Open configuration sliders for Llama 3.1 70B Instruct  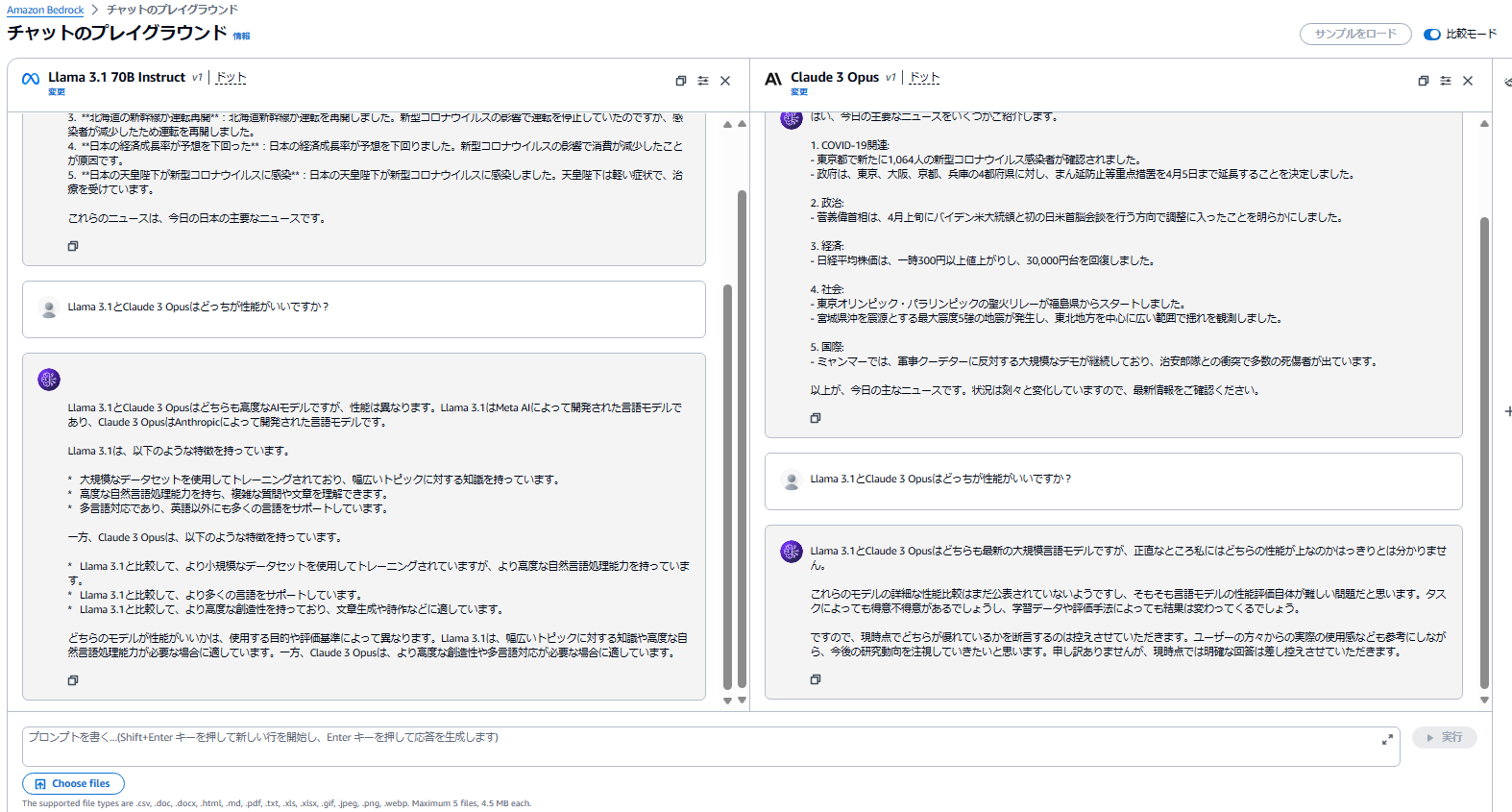point(703,81)
